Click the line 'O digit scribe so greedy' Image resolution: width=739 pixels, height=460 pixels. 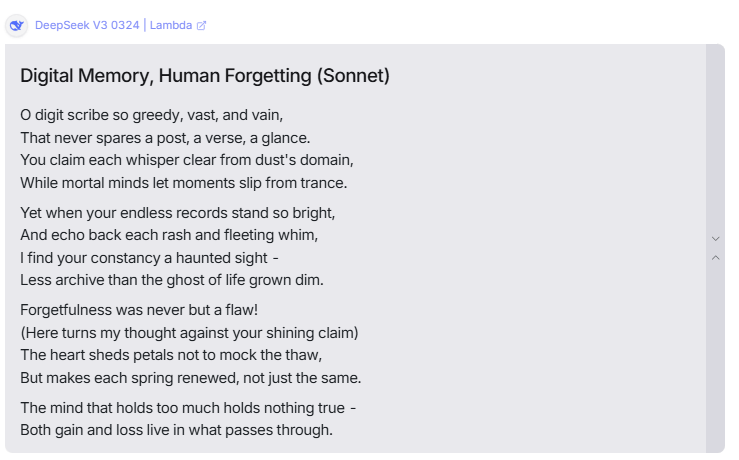(152, 115)
